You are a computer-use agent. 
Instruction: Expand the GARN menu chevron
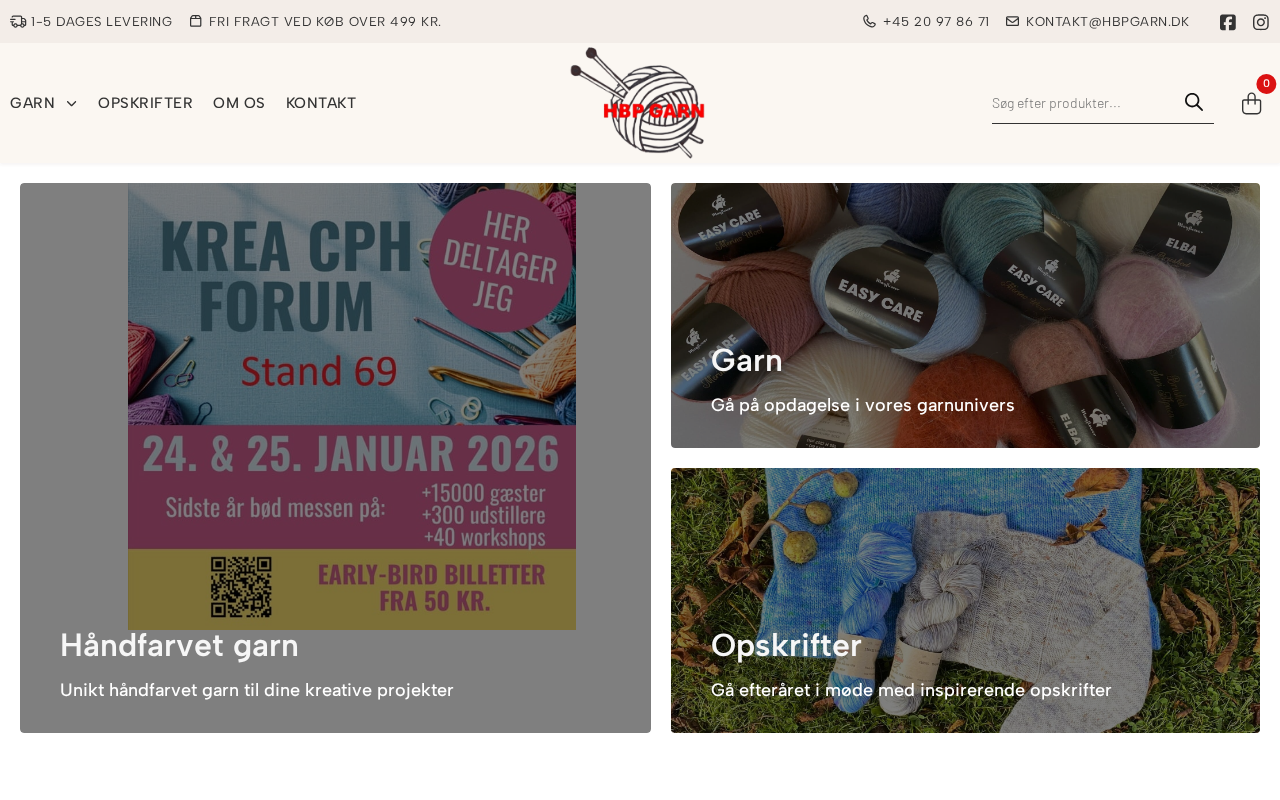[71, 104]
